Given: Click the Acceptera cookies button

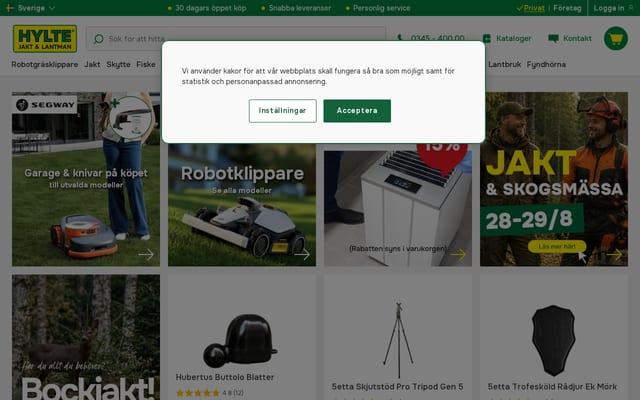Looking at the screenshot, I should pos(357,111).
